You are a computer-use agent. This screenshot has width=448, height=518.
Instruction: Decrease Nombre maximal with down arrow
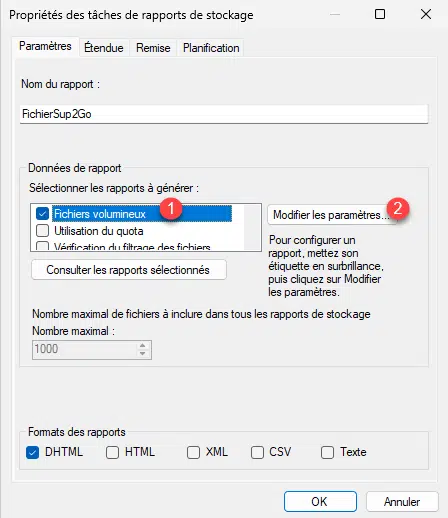point(143,353)
